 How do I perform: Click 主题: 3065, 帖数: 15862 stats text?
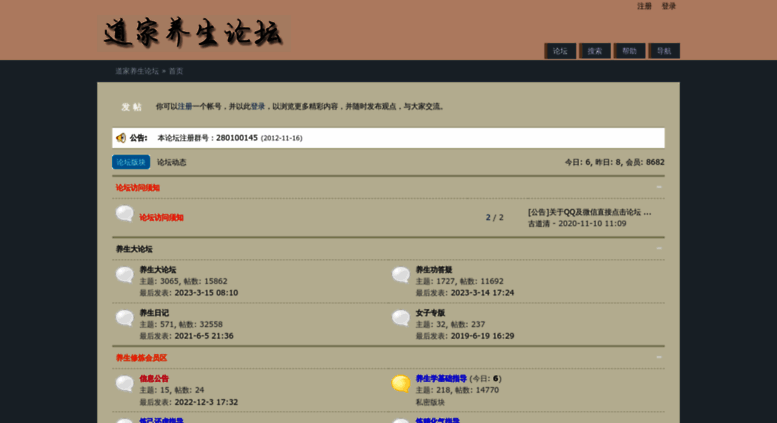pyautogui.click(x=183, y=281)
